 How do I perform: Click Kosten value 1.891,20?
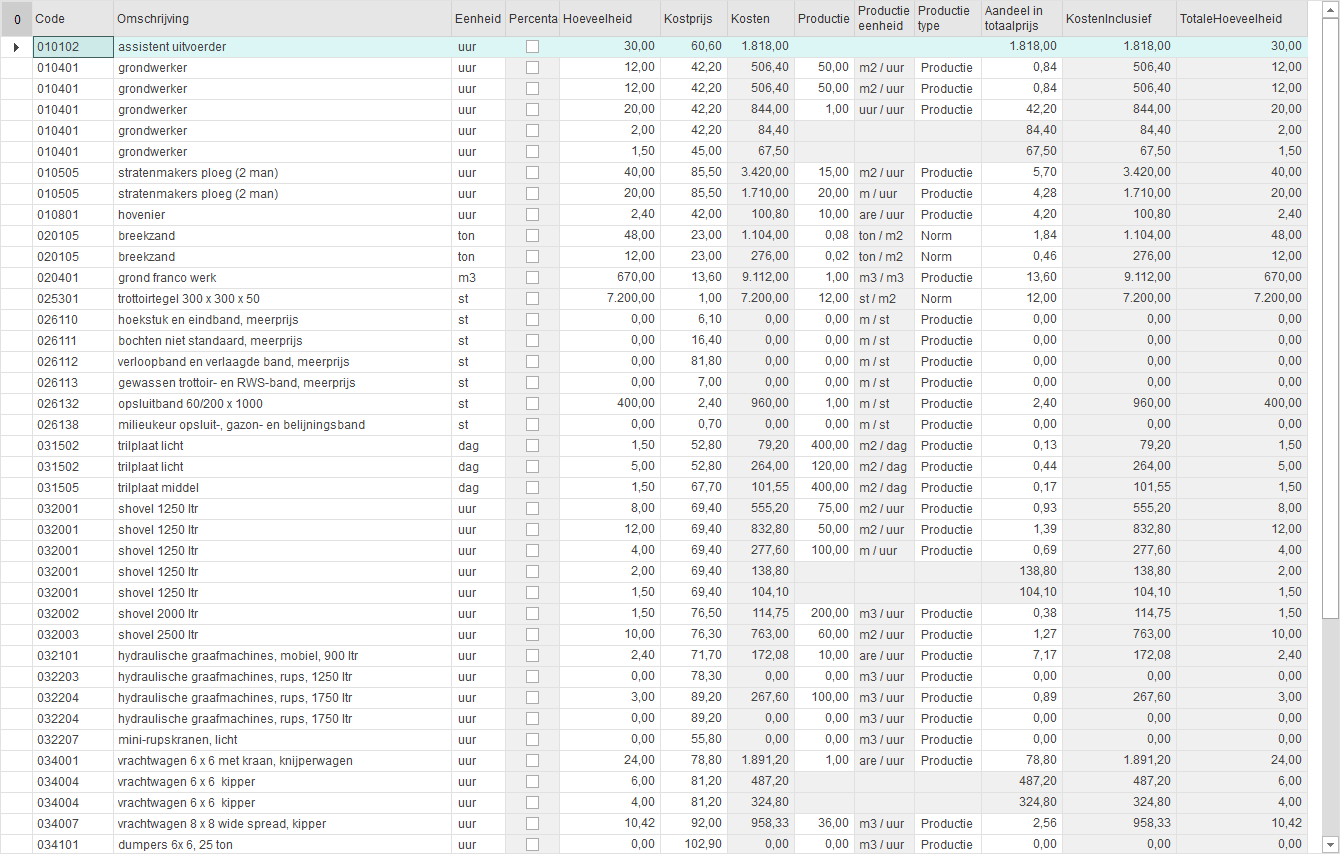[760, 761]
